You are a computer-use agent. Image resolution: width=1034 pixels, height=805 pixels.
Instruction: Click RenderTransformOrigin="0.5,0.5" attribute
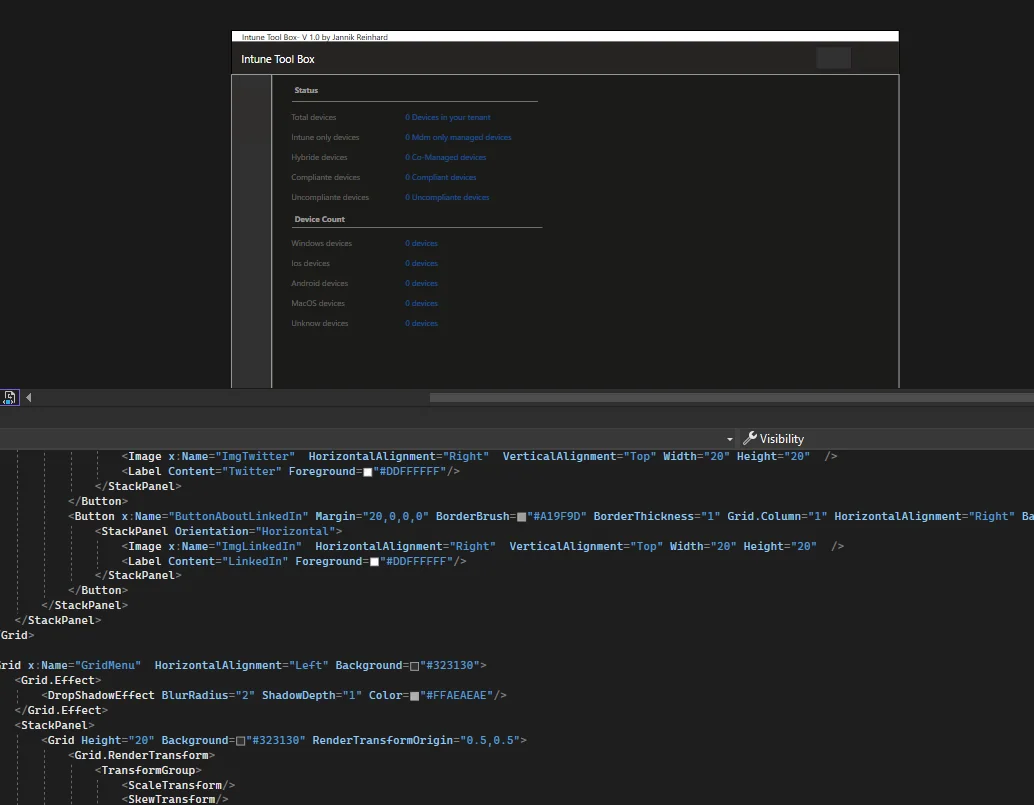click(416, 740)
